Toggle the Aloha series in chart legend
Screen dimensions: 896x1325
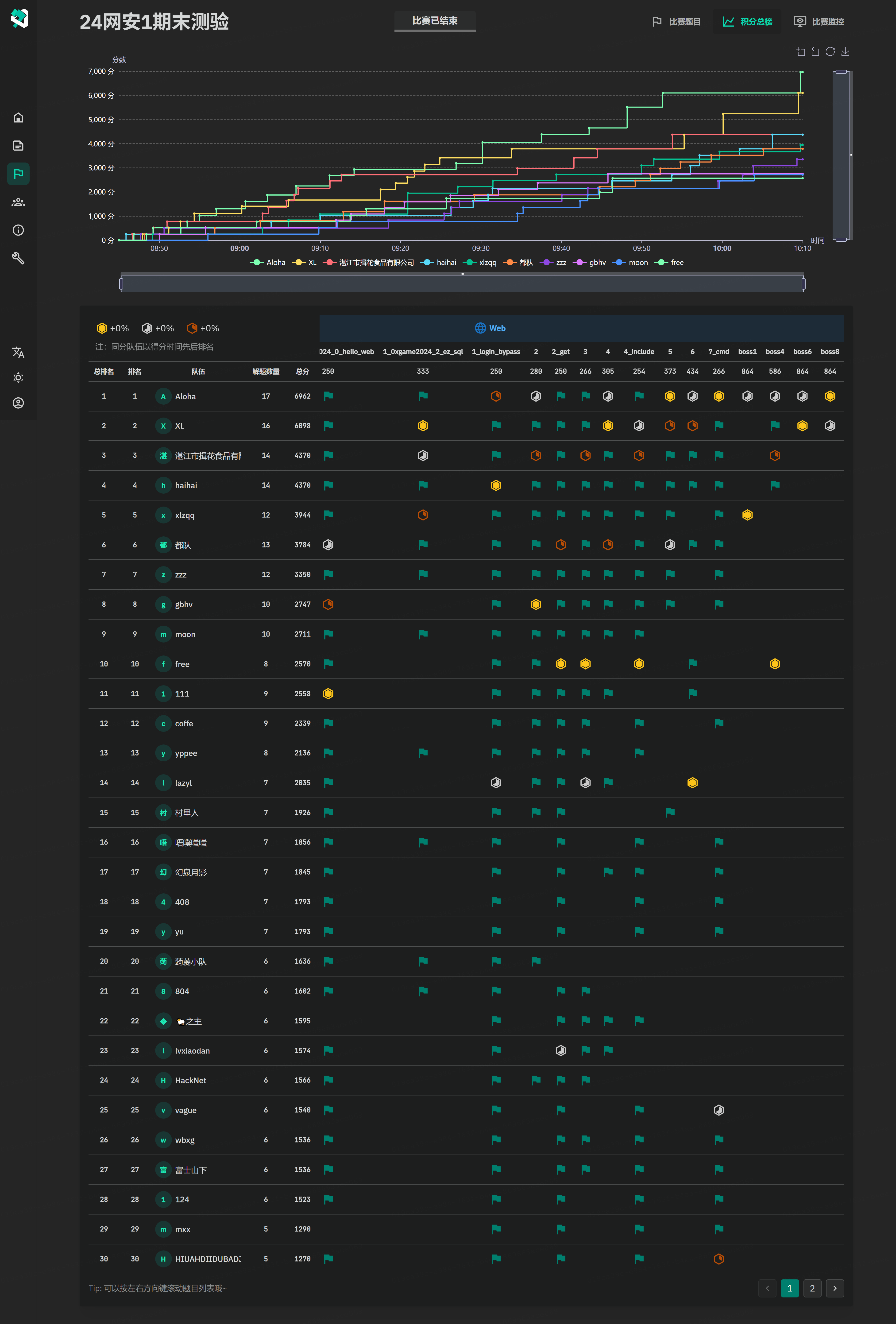(268, 262)
